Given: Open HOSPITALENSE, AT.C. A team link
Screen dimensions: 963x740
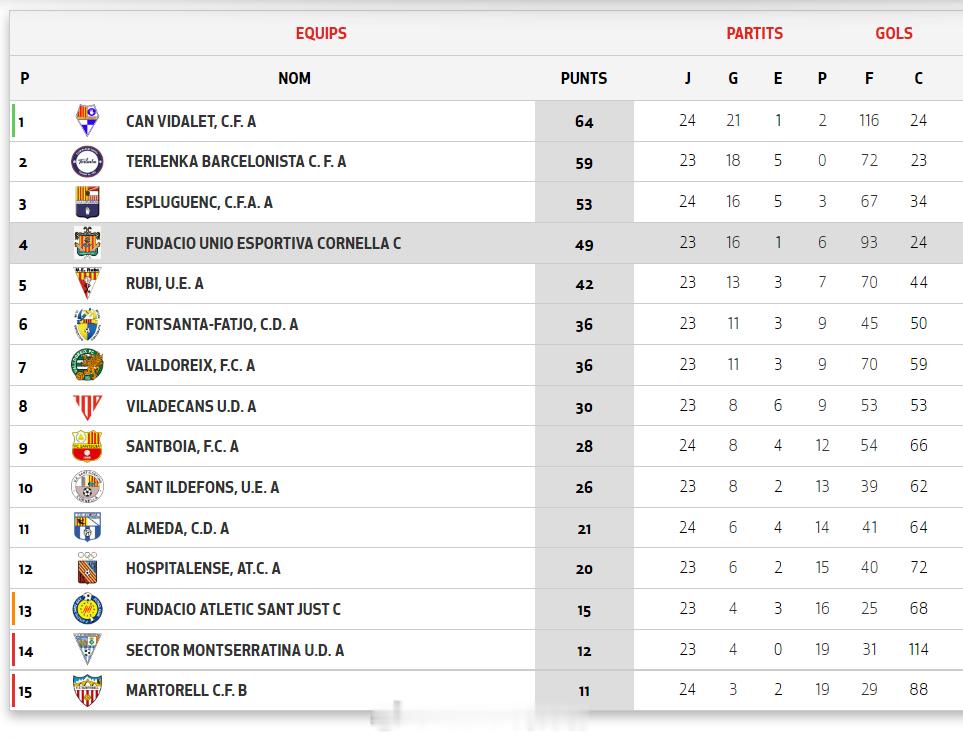Looking at the screenshot, I should (203, 569).
